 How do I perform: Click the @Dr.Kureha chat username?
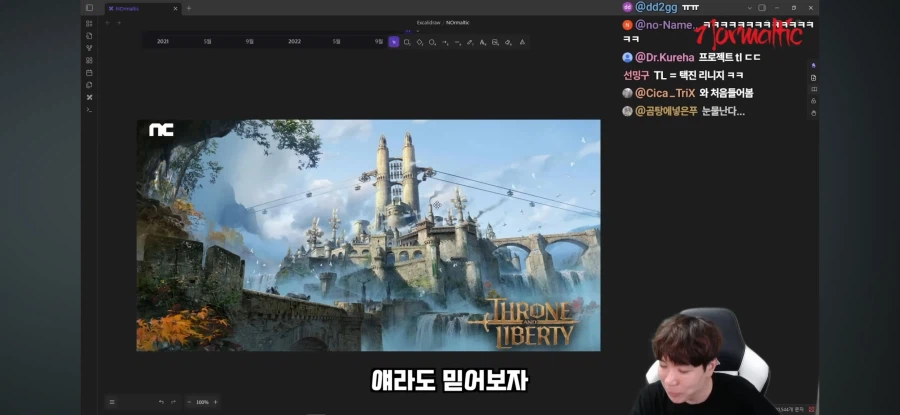(x=665, y=57)
